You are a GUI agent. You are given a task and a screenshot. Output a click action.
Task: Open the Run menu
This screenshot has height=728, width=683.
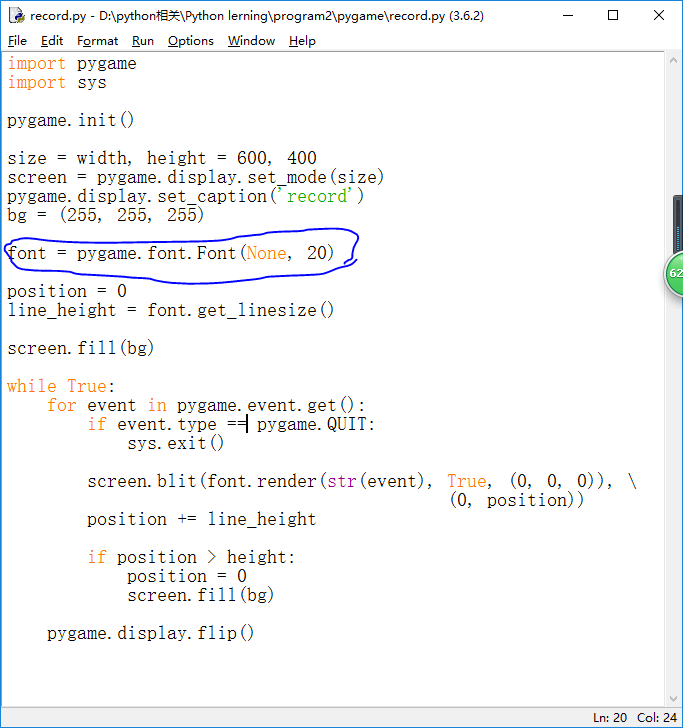pos(143,41)
